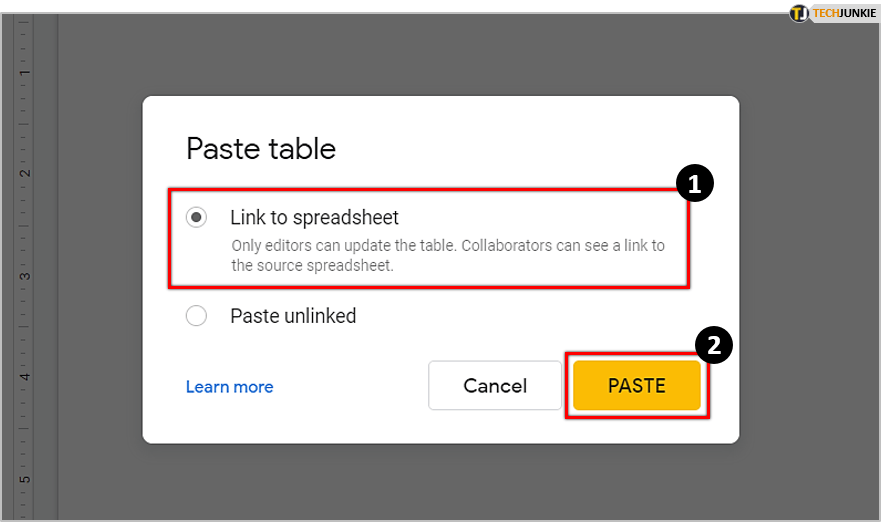The width and height of the screenshot is (884, 522).
Task: Click the black number 2 annotation badge
Action: 714,346
